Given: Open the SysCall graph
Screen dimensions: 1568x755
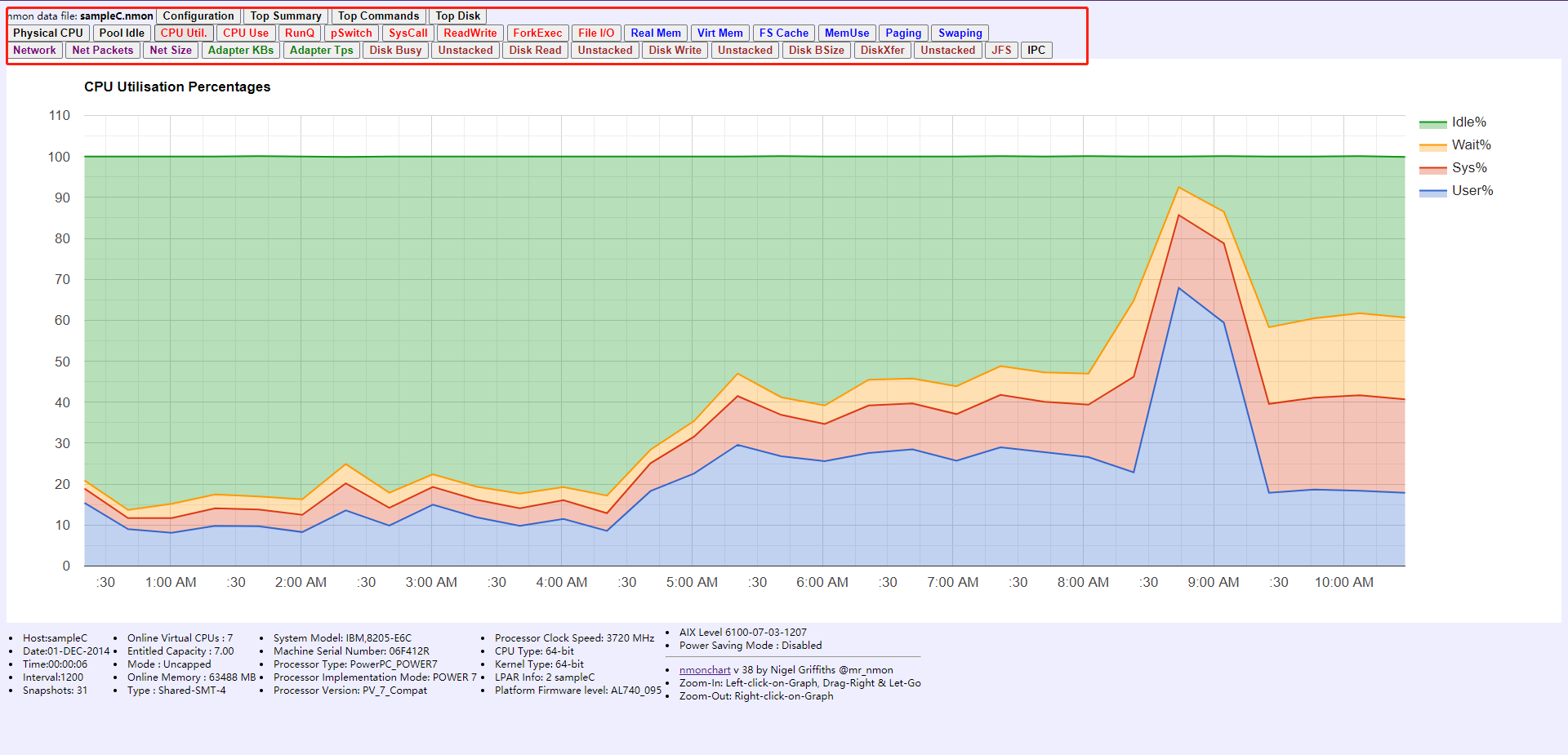Looking at the screenshot, I should coord(408,33).
